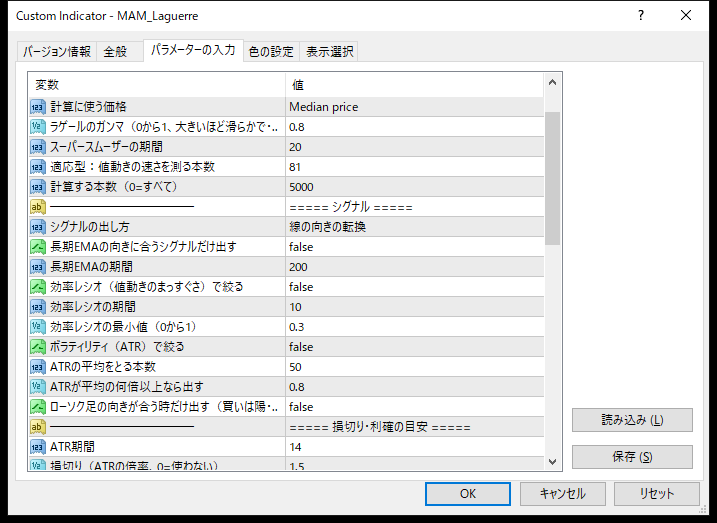Click the bool icon beside ボラティリティ（ATR）で絞る
This screenshot has height=523, width=717.
point(38,347)
